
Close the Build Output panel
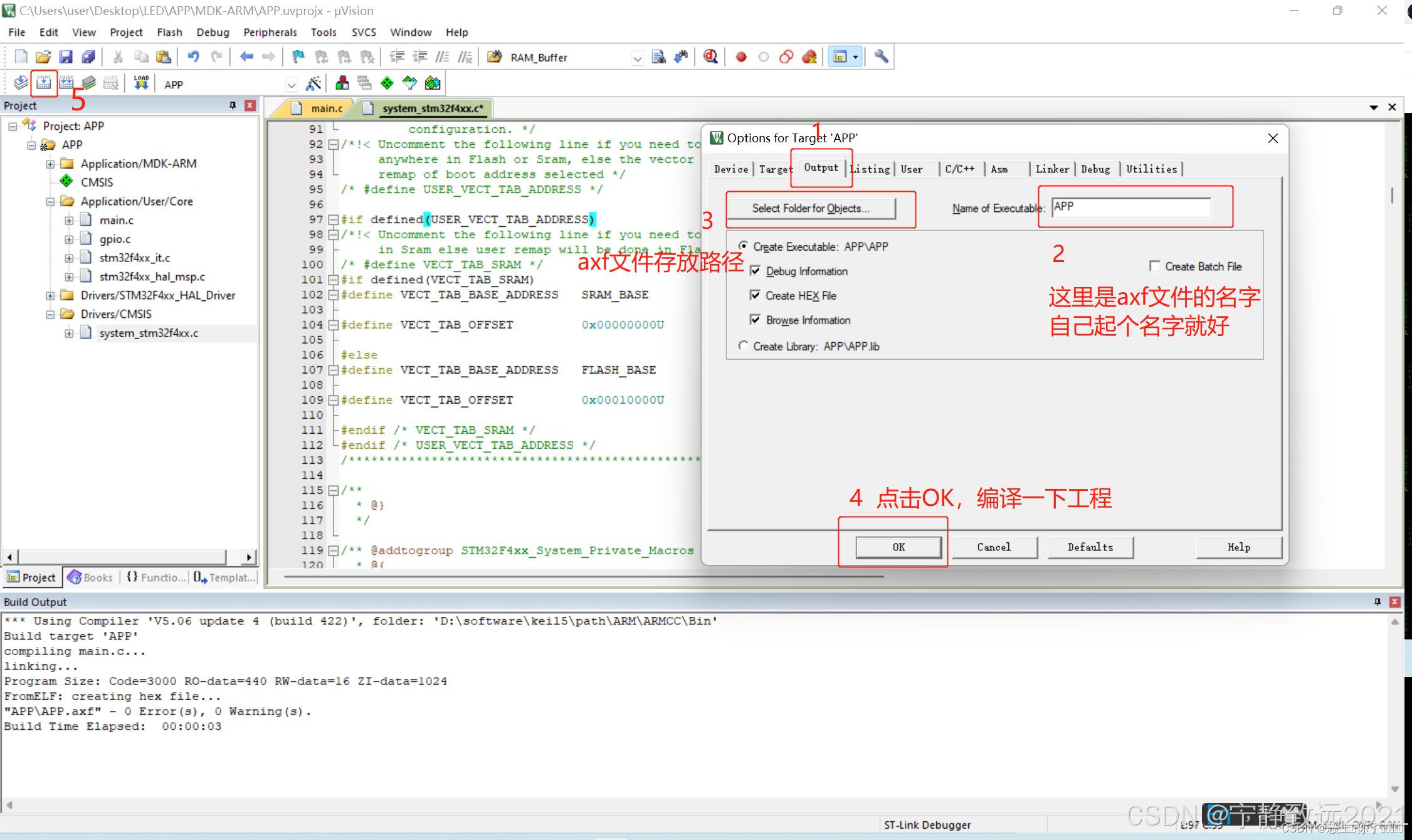[x=1395, y=602]
